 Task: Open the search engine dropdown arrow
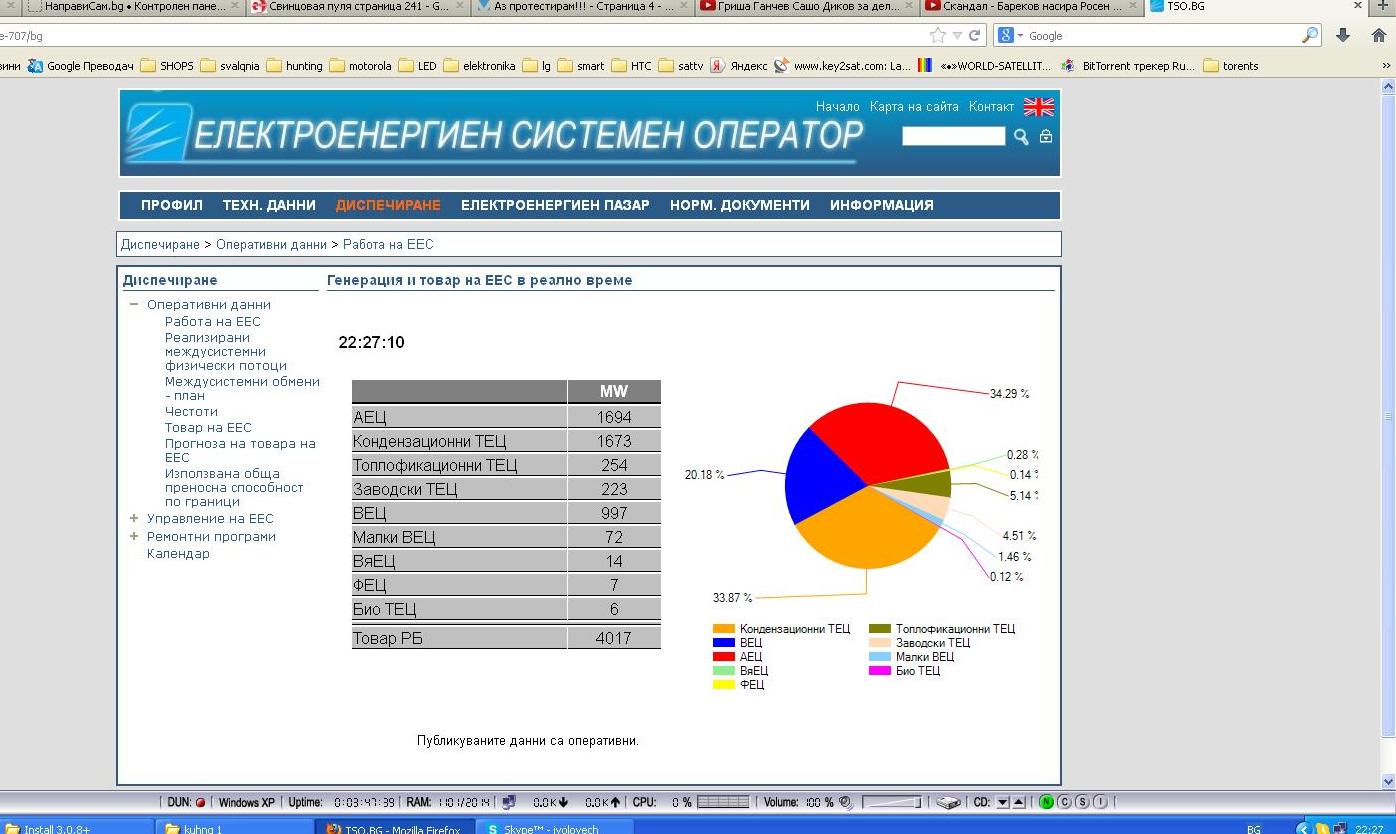(x=1020, y=36)
